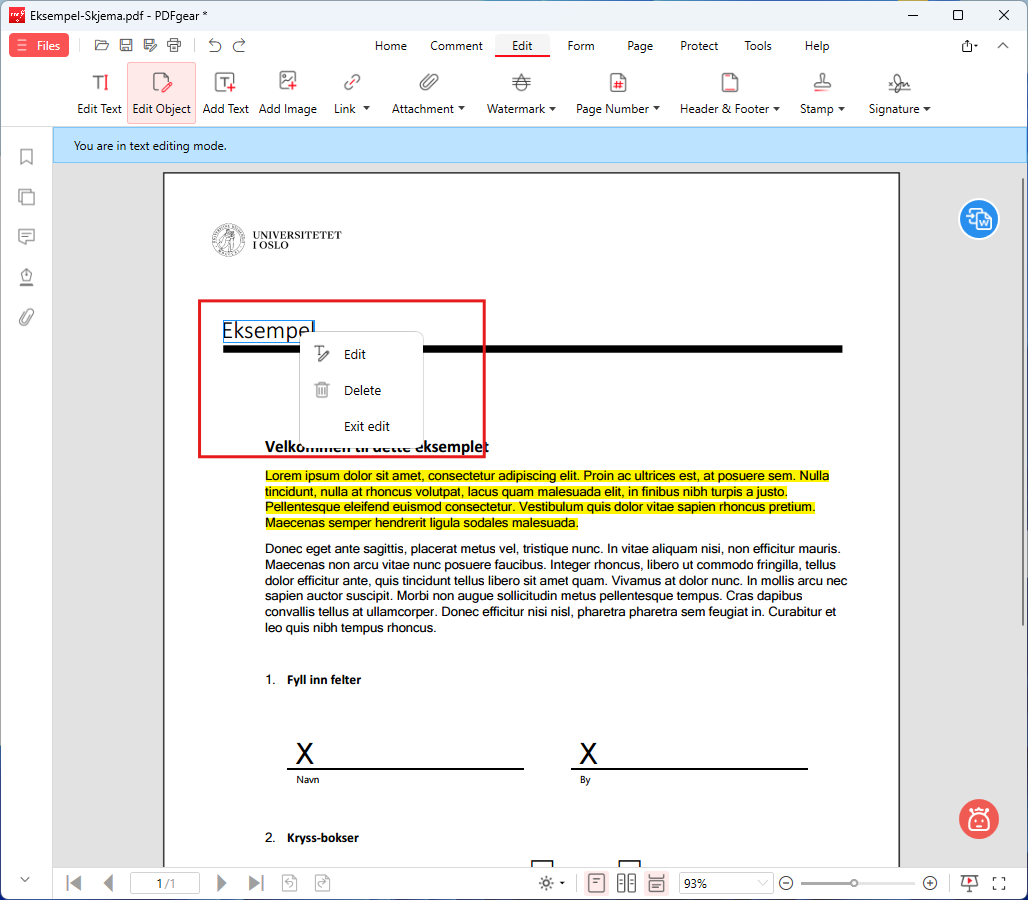Activate the Edit Object tool
The width and height of the screenshot is (1028, 900).
tap(161, 93)
